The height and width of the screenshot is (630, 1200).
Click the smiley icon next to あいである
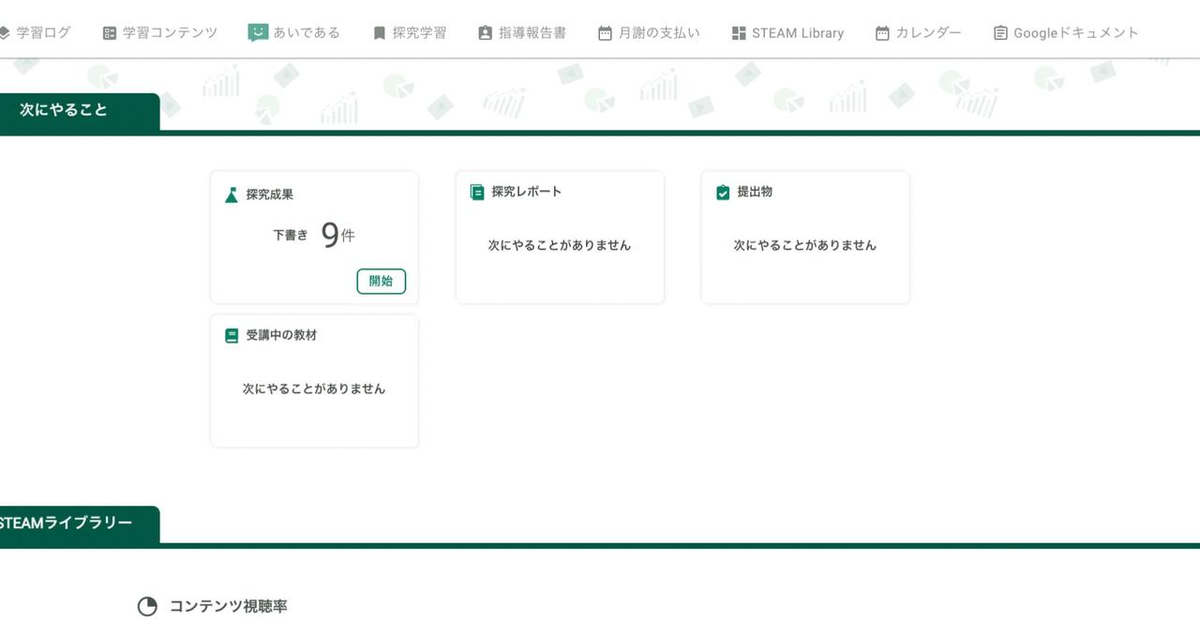[258, 31]
